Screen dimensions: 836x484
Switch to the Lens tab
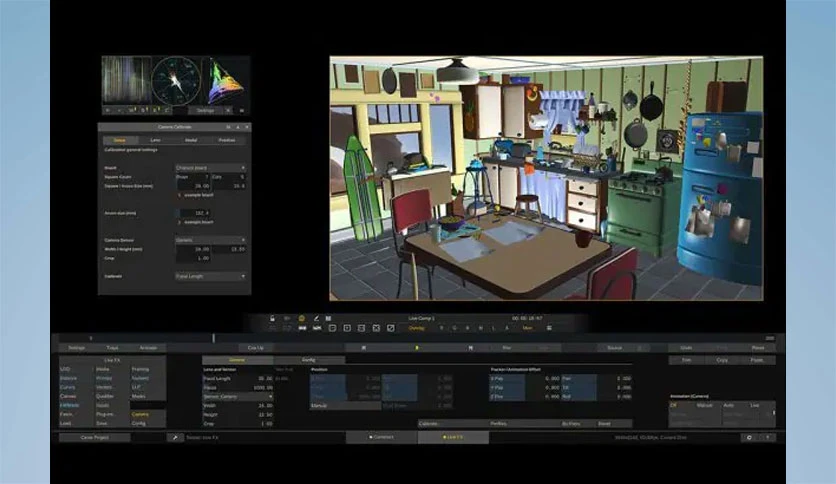[x=155, y=140]
